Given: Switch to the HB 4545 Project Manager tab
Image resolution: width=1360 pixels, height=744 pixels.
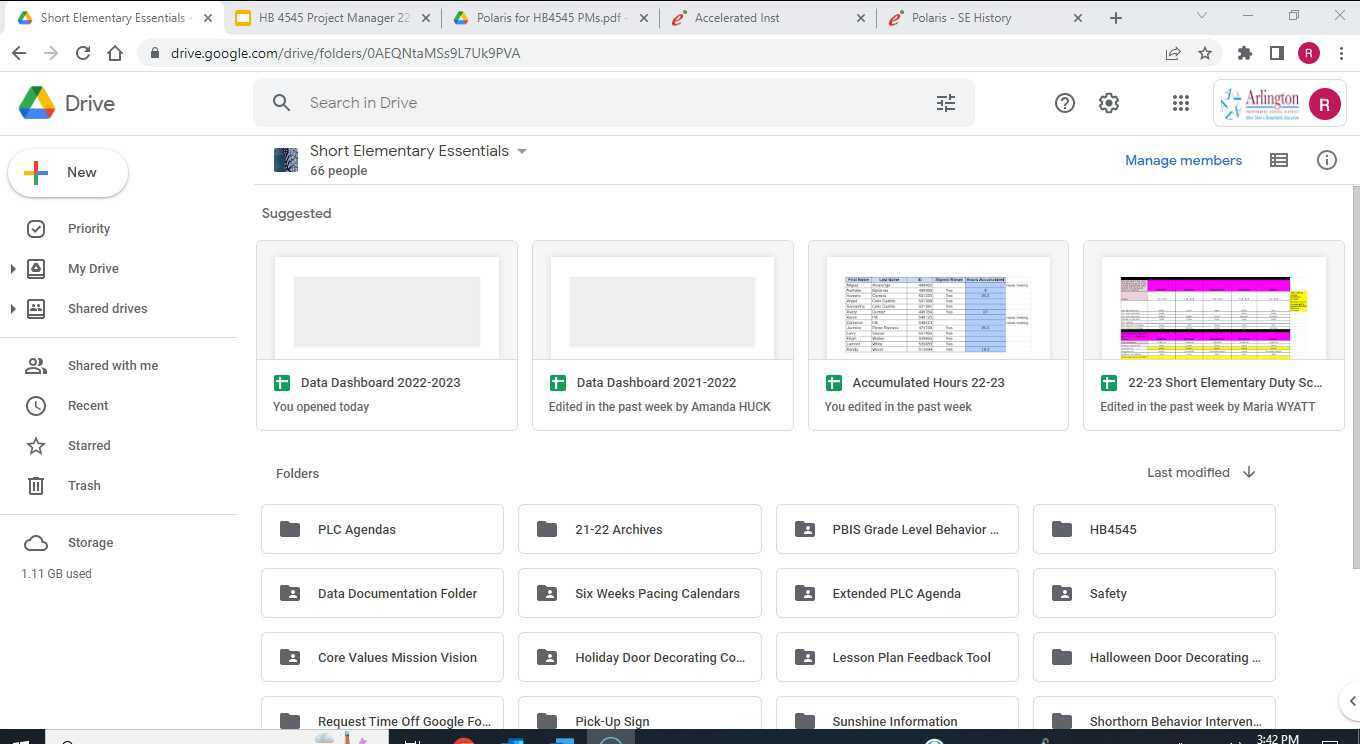Looking at the screenshot, I should pos(330,17).
